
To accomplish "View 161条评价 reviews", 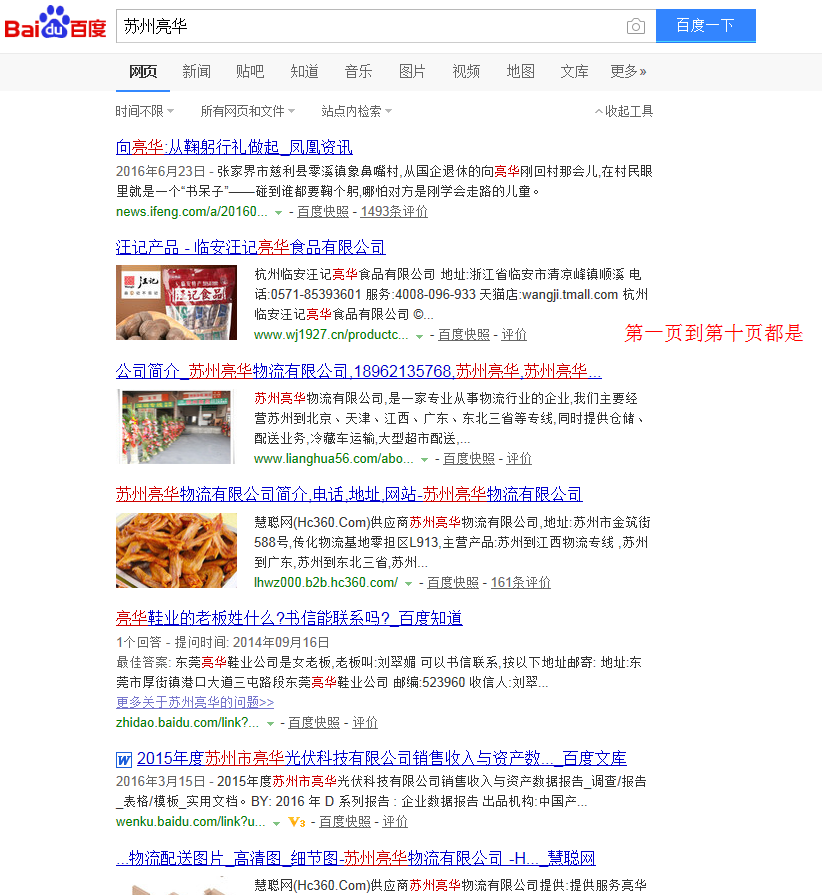I will click(521, 583).
